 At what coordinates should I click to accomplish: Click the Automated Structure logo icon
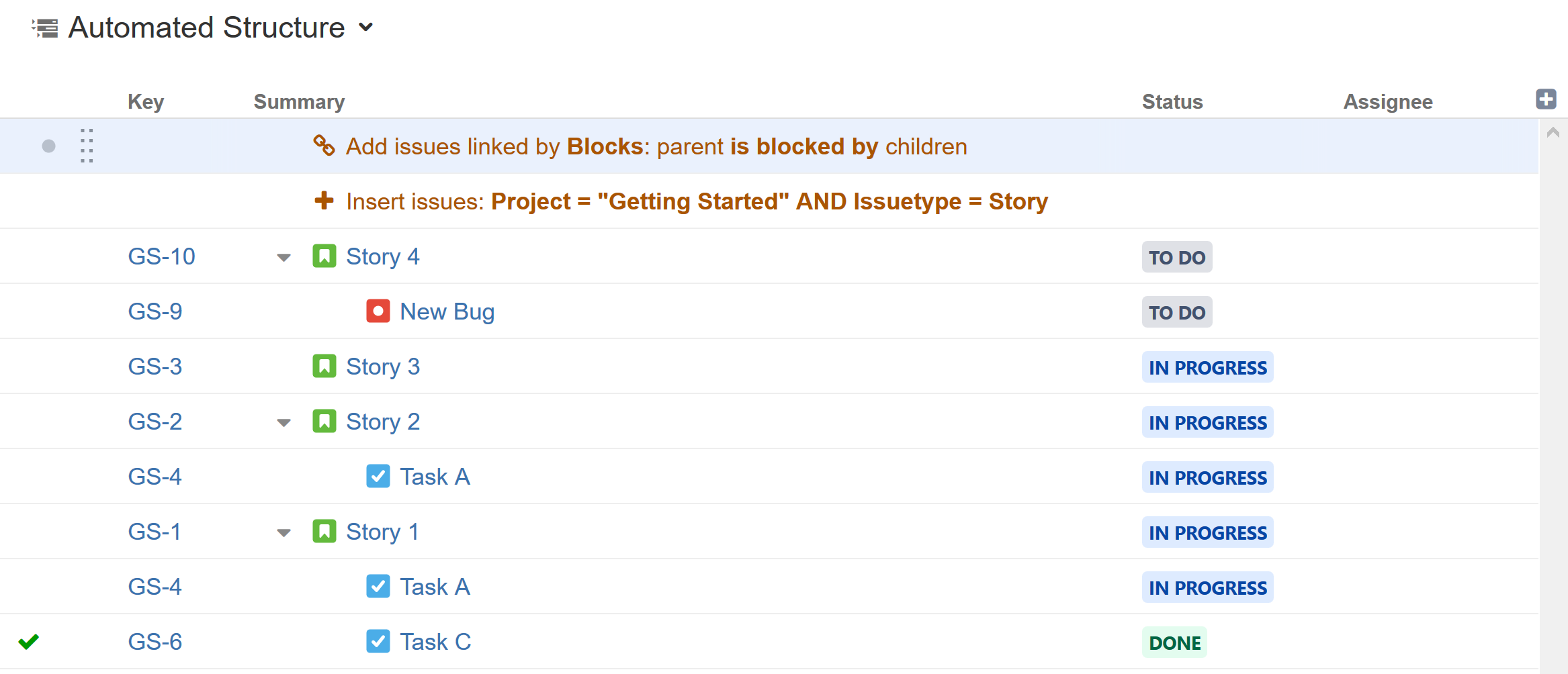(x=44, y=27)
